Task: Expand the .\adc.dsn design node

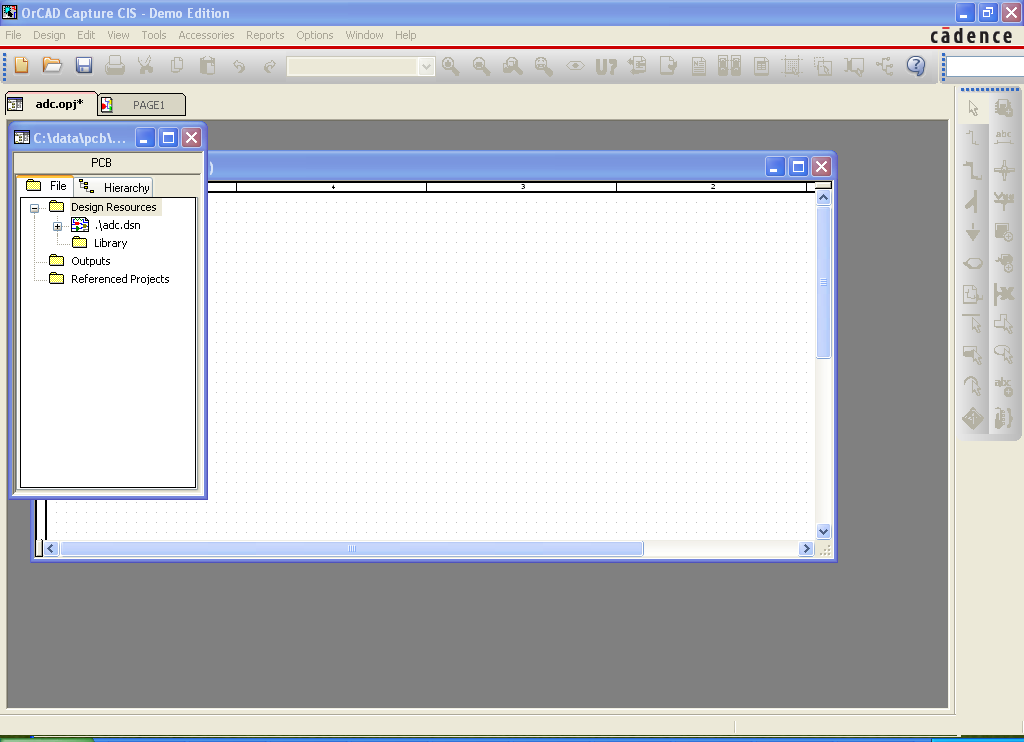Action: click(x=57, y=227)
